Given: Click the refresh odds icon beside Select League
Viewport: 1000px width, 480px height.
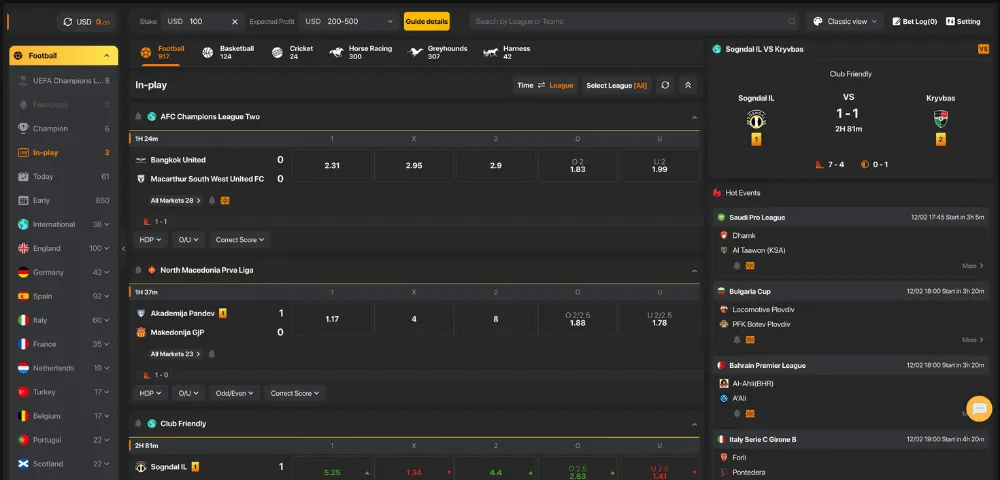Looking at the screenshot, I should [x=665, y=85].
